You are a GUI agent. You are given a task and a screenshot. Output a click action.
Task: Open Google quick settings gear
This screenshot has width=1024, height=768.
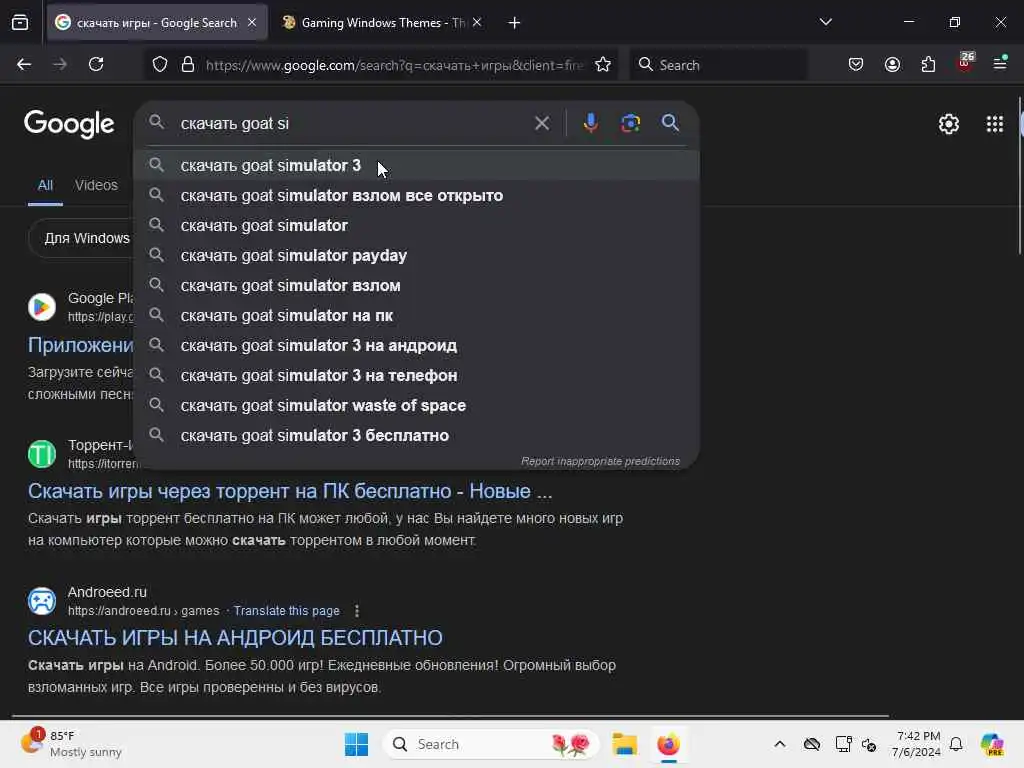[x=948, y=124]
